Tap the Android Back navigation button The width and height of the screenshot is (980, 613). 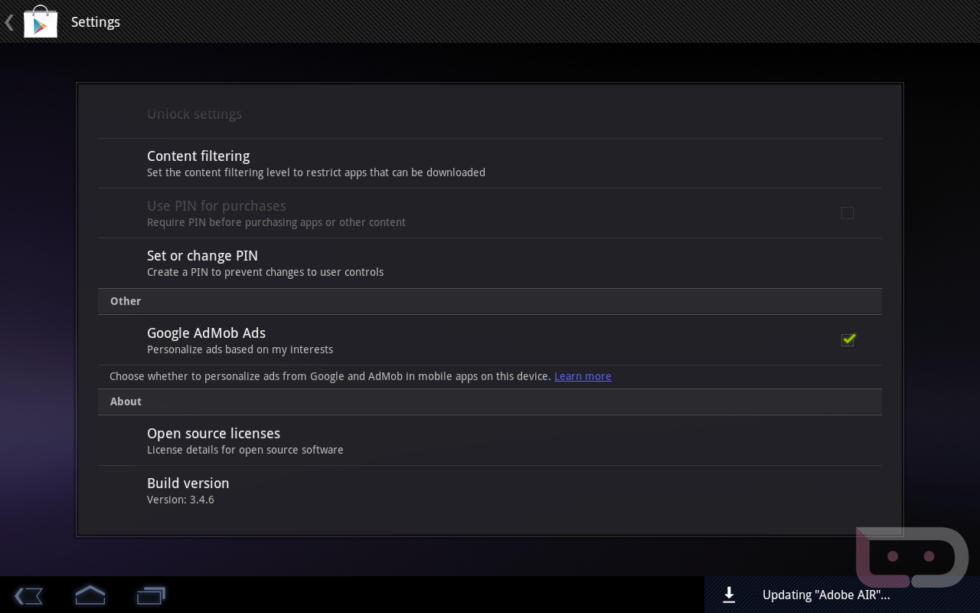coord(29,596)
